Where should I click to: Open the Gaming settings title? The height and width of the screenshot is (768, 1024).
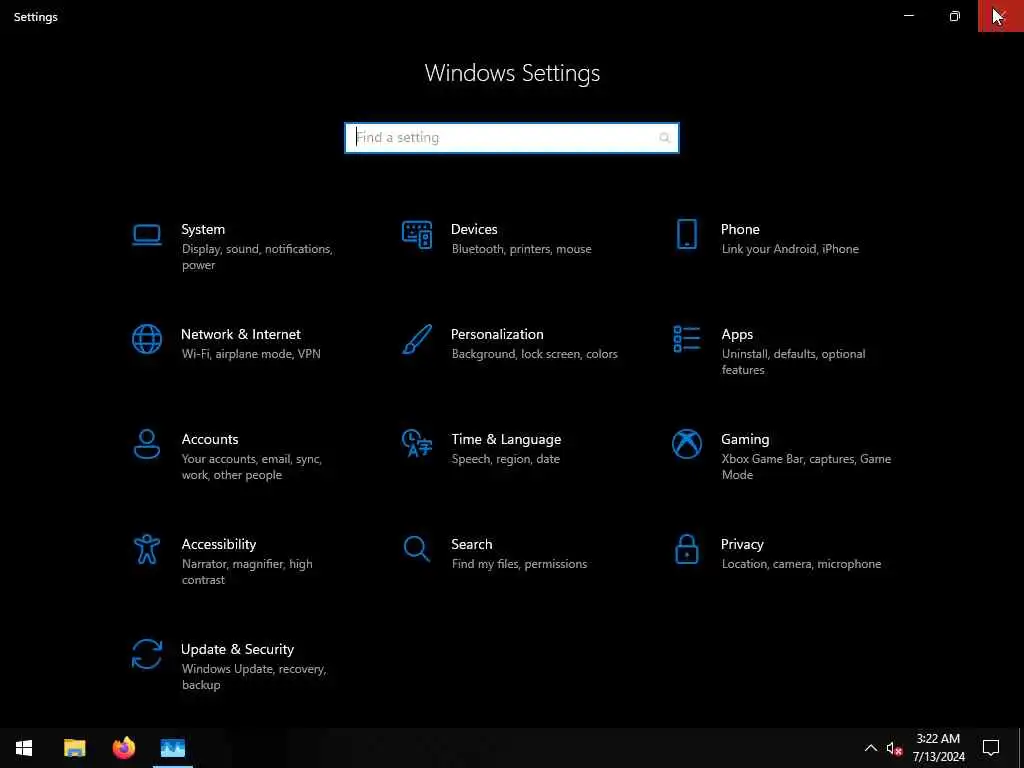[745, 440]
